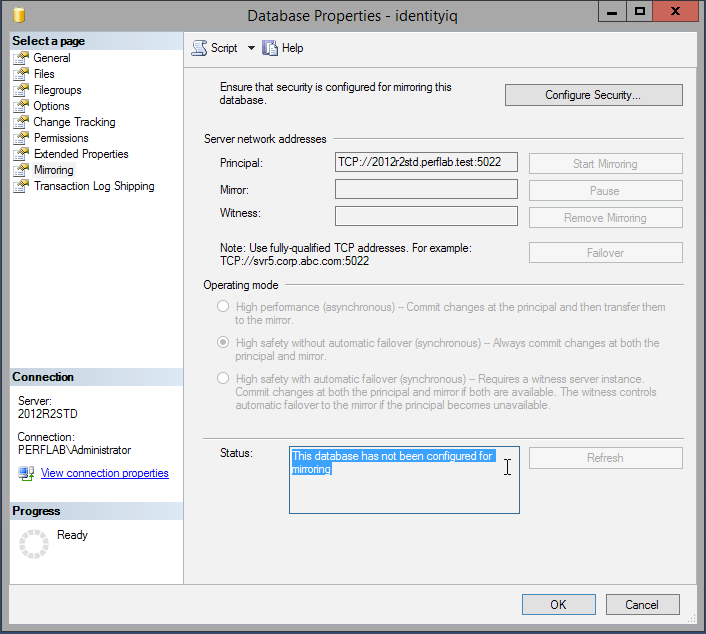Click Remove Mirroring button
Screen dimensions: 706x634
pyautogui.click(x=606, y=217)
